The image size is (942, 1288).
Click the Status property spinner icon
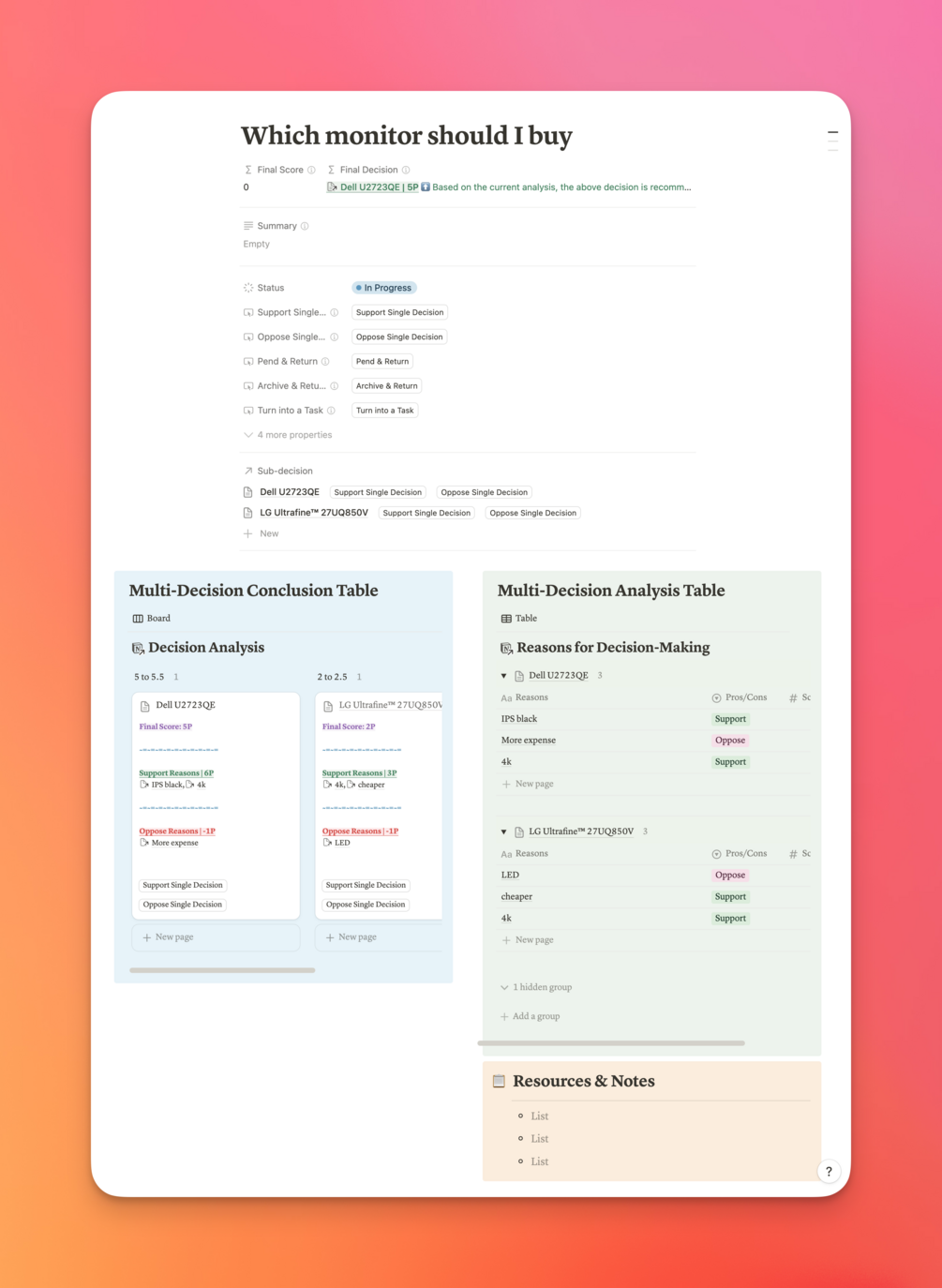coord(248,288)
